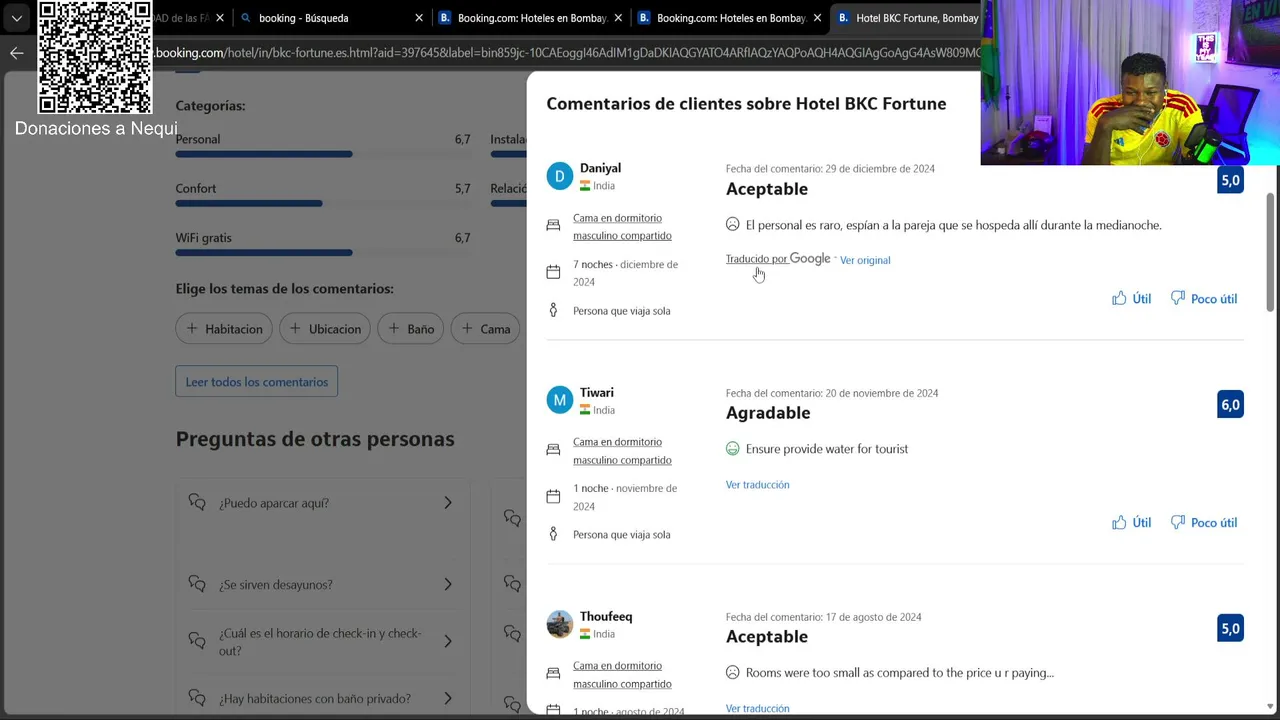Viewport: 1280px width, 720px height.
Task: Click sad face icon in Thoufeeq's review
Action: 733,673
